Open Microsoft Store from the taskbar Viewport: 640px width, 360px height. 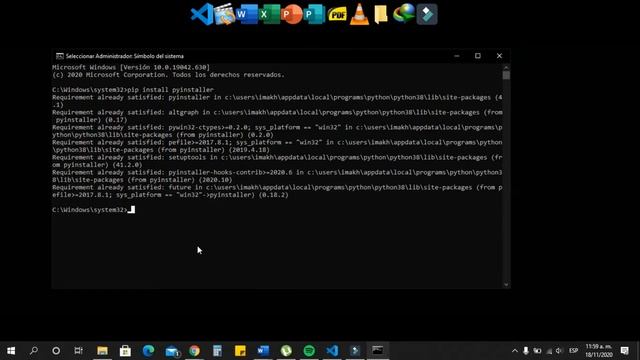[125, 351]
